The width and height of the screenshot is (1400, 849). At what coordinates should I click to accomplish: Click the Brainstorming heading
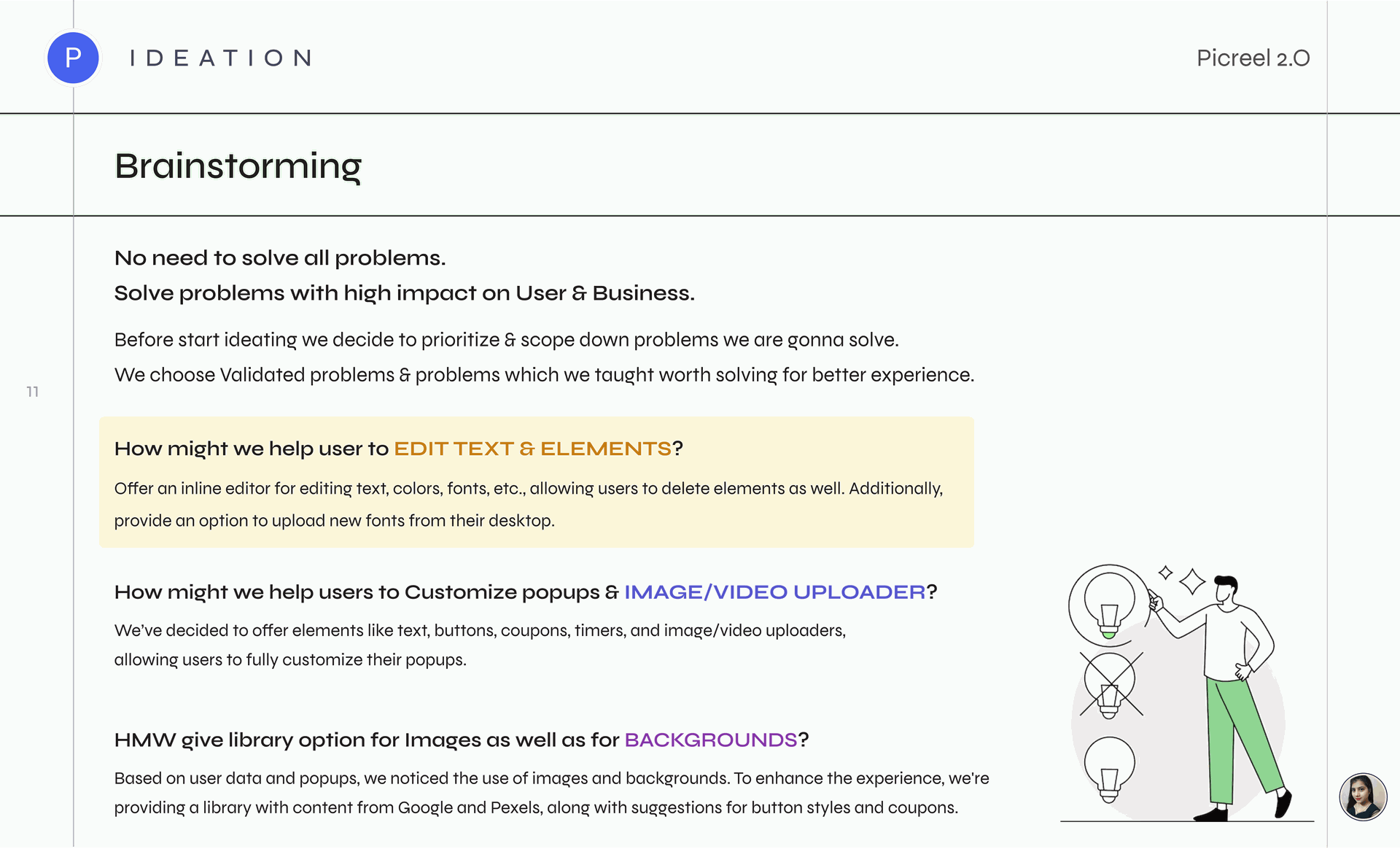click(x=238, y=167)
